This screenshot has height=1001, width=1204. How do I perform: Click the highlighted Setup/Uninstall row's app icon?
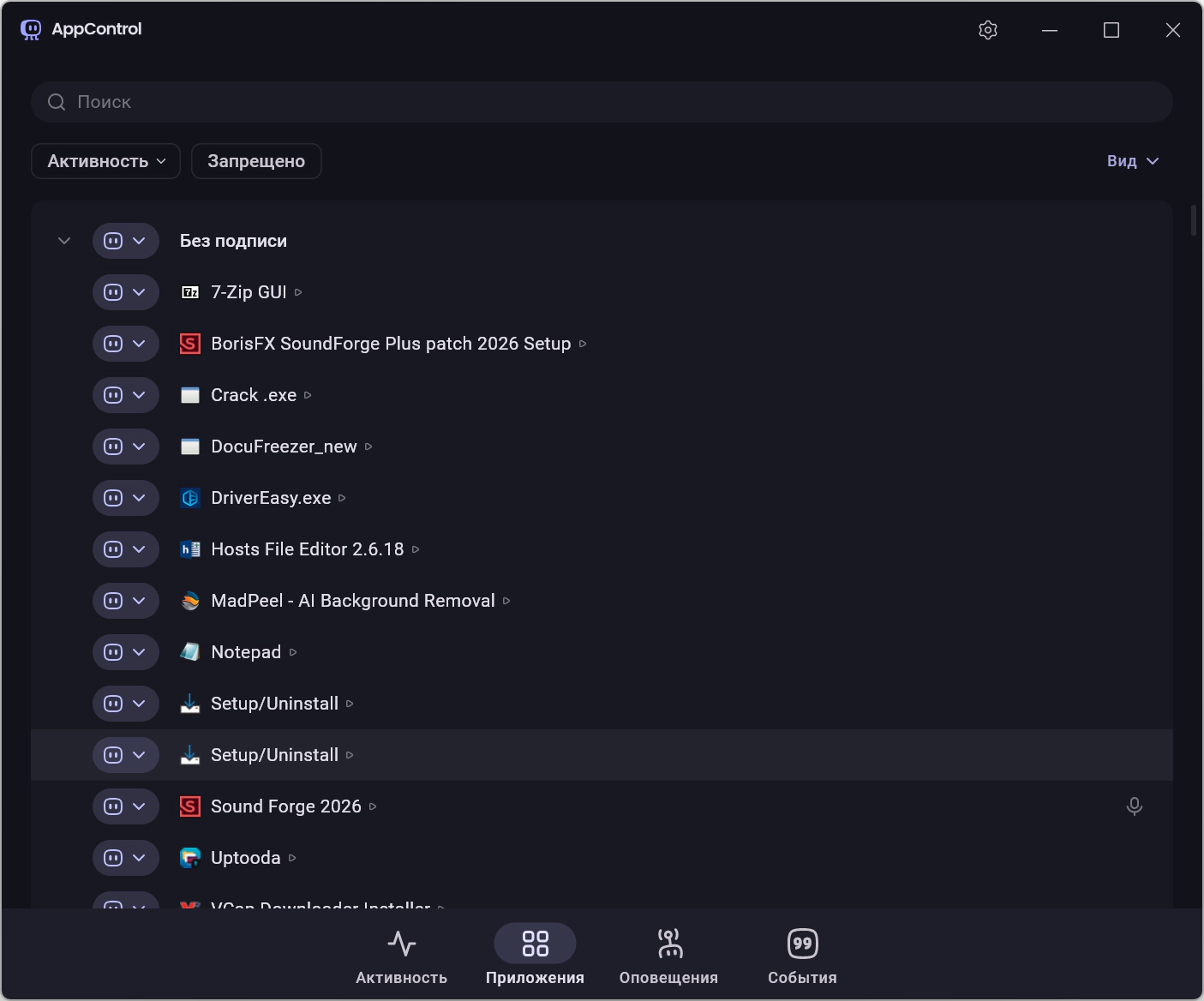[x=190, y=755]
